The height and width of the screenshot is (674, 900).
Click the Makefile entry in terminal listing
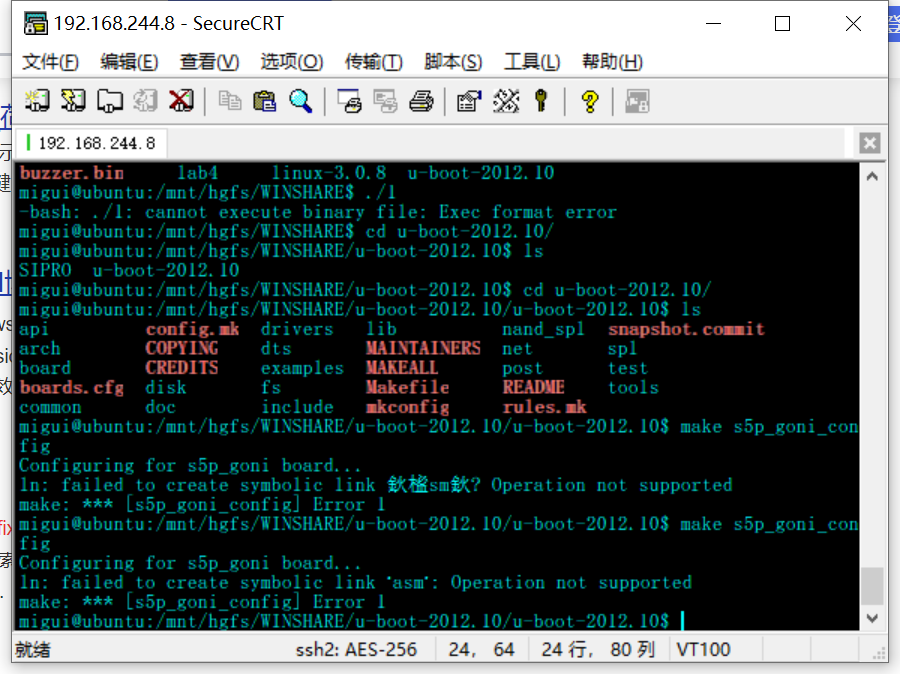(x=408, y=388)
